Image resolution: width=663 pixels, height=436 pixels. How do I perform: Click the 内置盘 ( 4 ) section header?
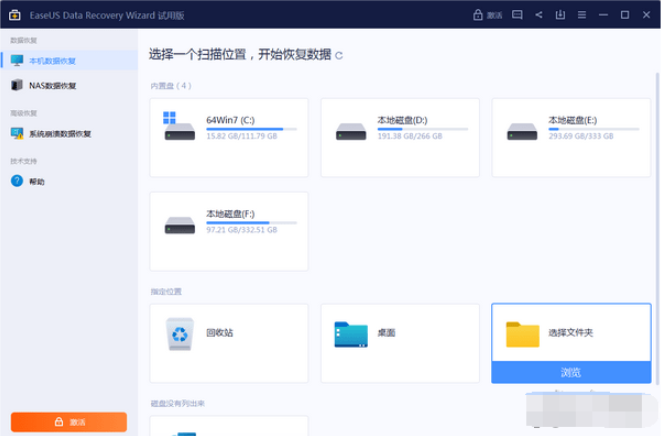(x=171, y=86)
